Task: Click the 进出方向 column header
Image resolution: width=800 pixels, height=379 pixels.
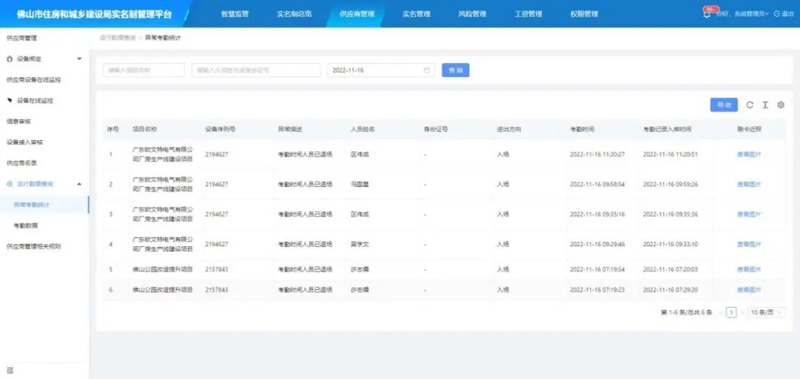Action: 509,130
